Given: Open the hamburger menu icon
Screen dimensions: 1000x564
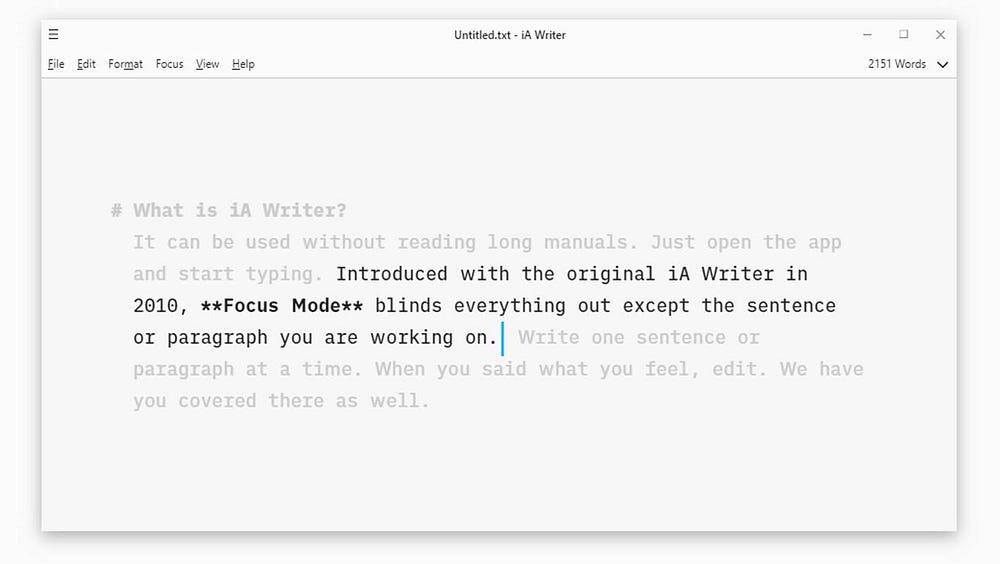Looking at the screenshot, I should tap(53, 34).
